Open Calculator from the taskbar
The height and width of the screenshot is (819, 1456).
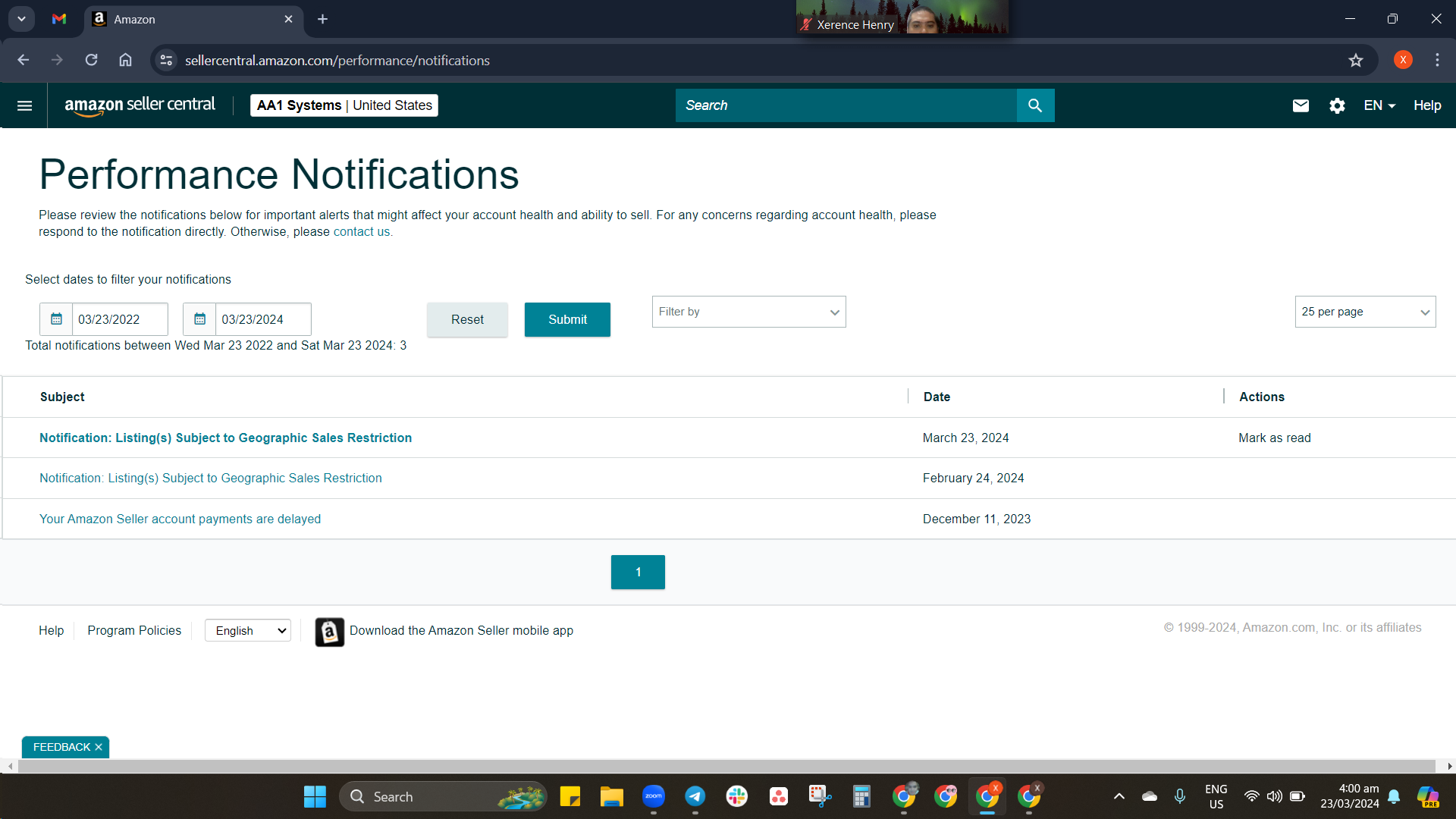(x=861, y=796)
